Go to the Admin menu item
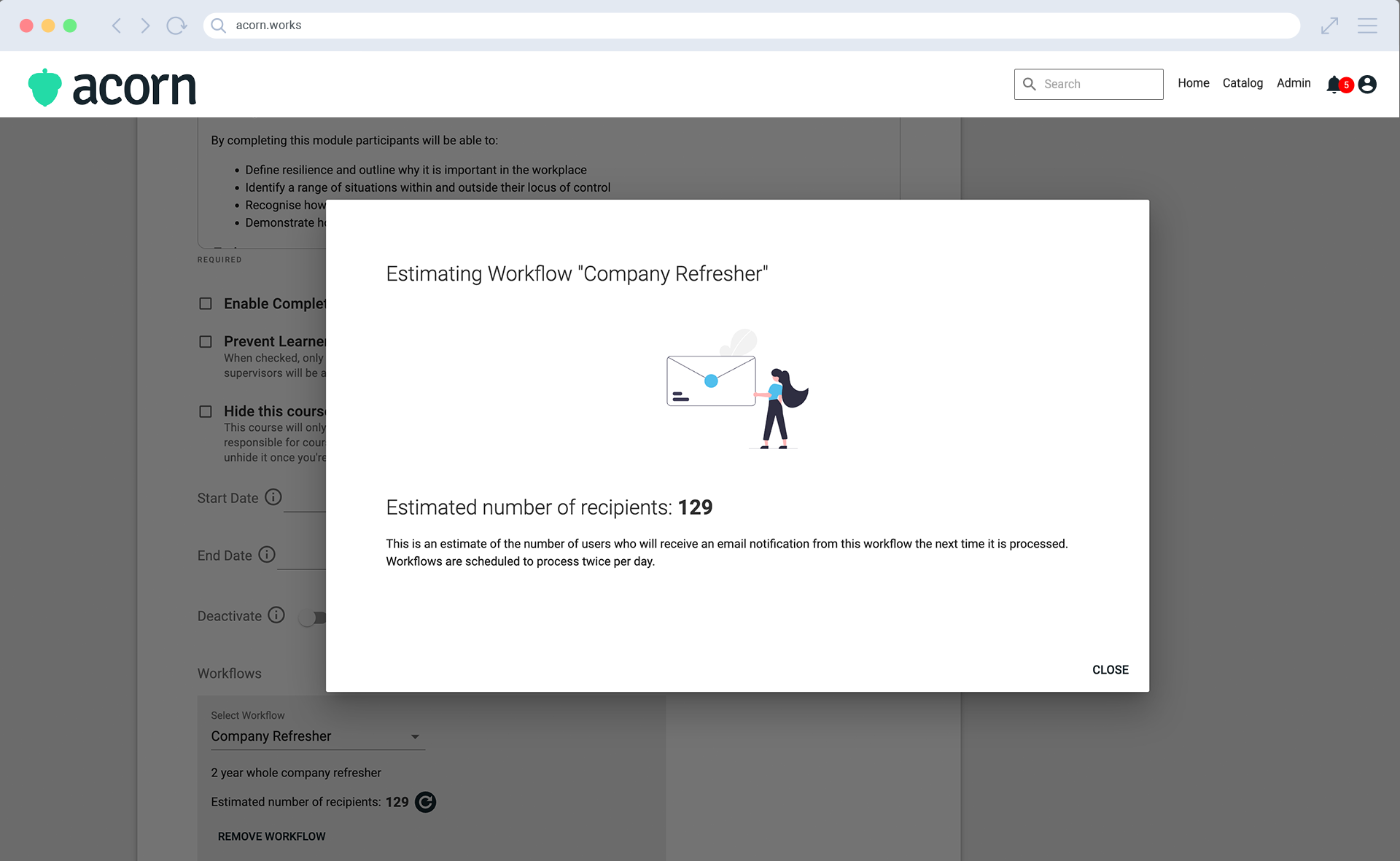Screen dimensions: 1400x861 1294,83
